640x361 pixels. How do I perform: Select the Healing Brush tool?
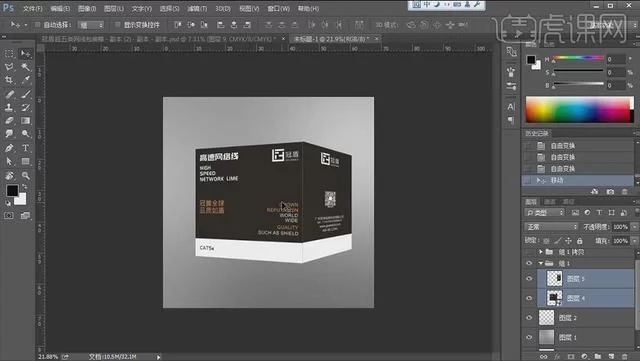[9, 94]
